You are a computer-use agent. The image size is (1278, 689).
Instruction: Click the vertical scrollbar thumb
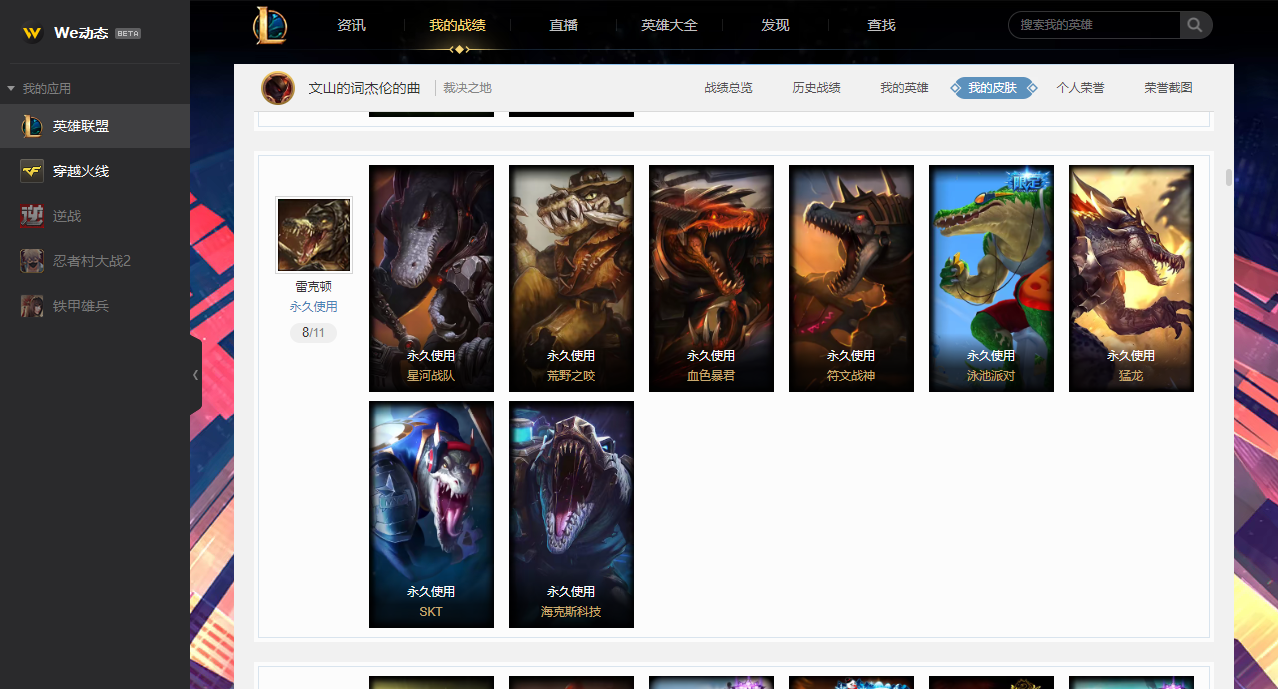point(1228,178)
